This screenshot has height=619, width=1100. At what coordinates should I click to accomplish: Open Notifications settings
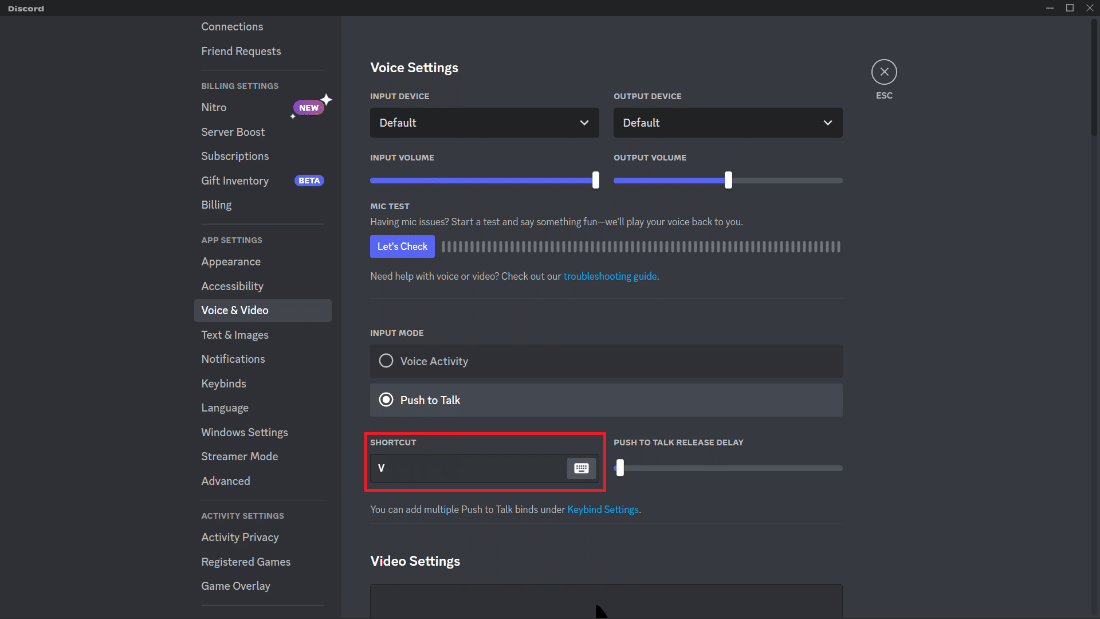click(233, 358)
